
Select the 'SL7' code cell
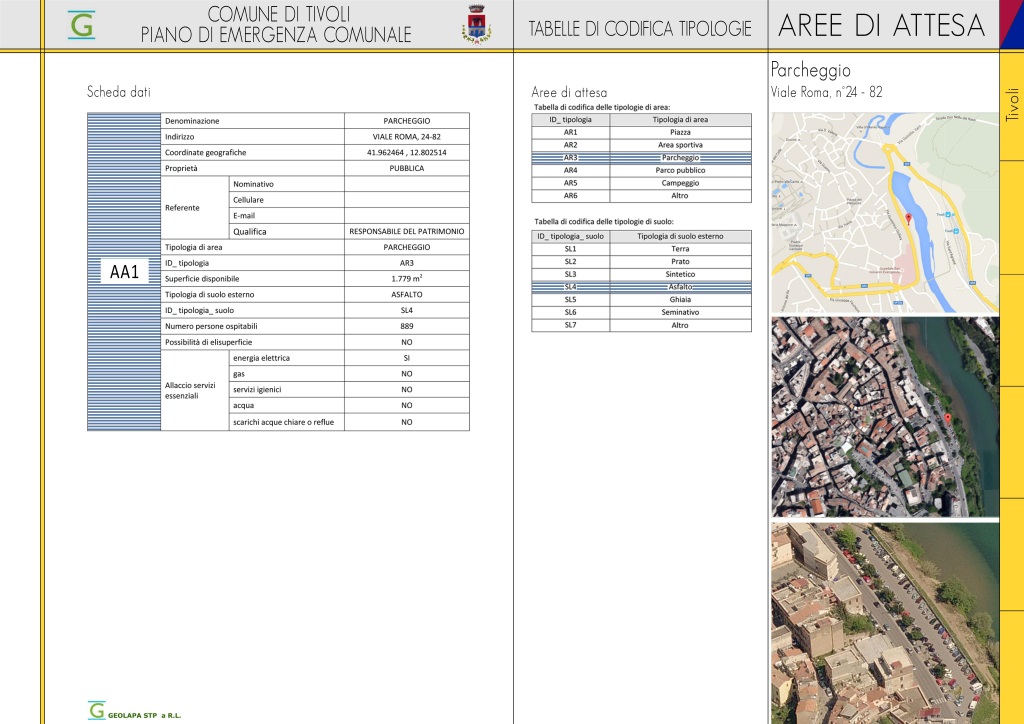click(x=571, y=325)
